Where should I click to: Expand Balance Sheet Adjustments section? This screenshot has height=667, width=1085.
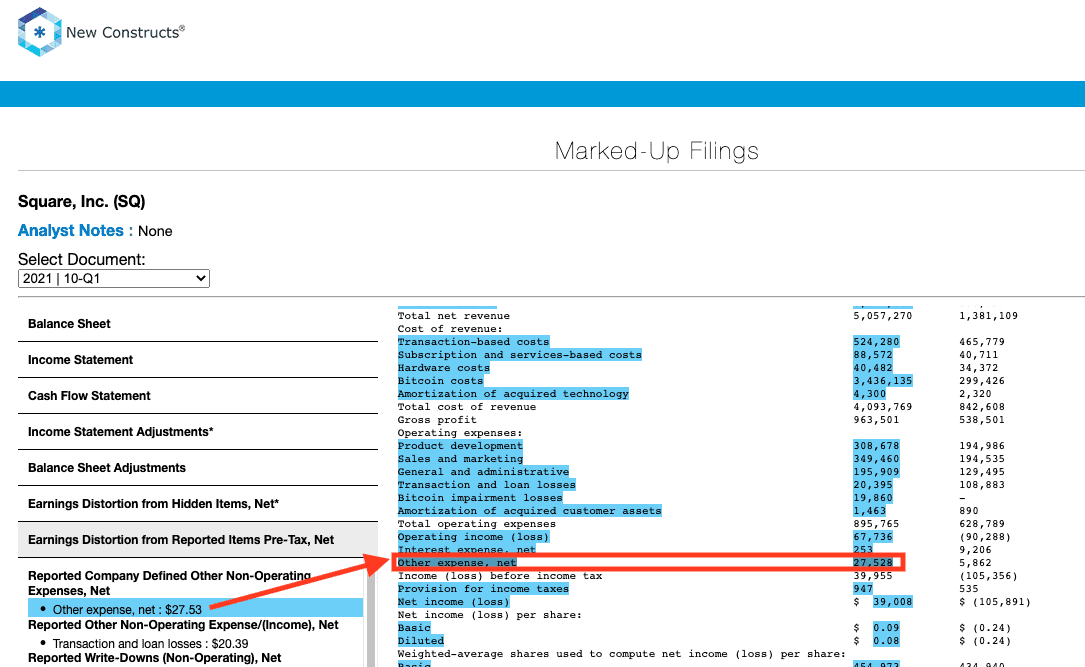click(x=198, y=468)
